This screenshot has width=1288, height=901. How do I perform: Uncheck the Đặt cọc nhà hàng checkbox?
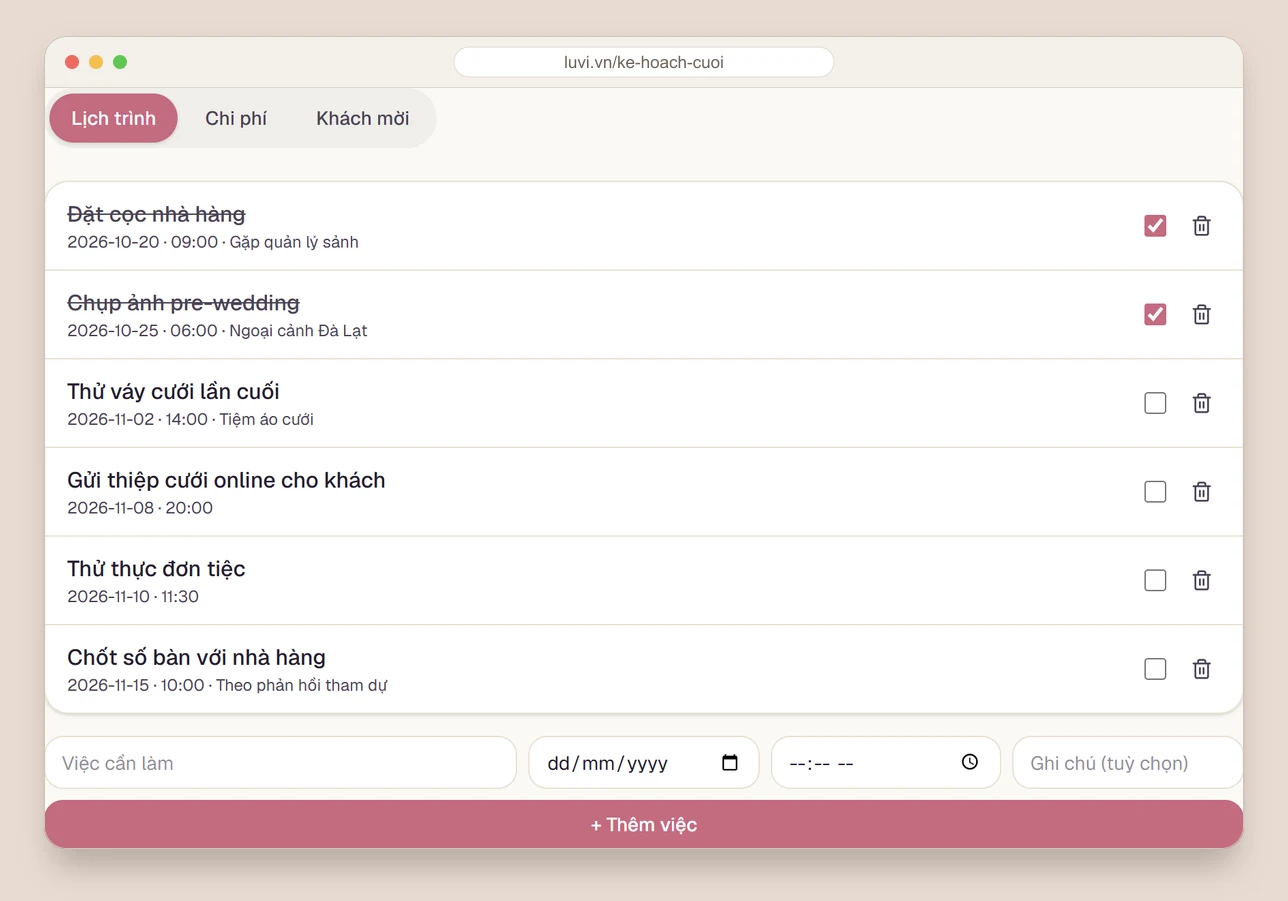(1155, 226)
